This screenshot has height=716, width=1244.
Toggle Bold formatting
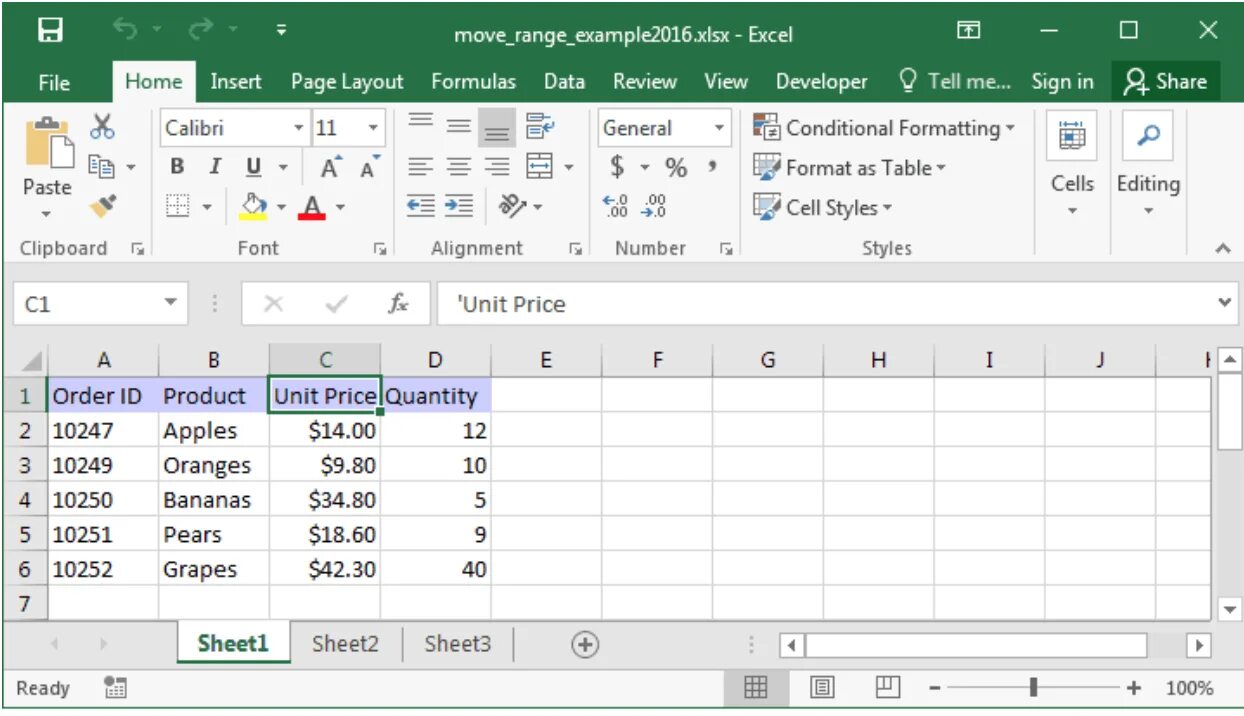coord(177,167)
